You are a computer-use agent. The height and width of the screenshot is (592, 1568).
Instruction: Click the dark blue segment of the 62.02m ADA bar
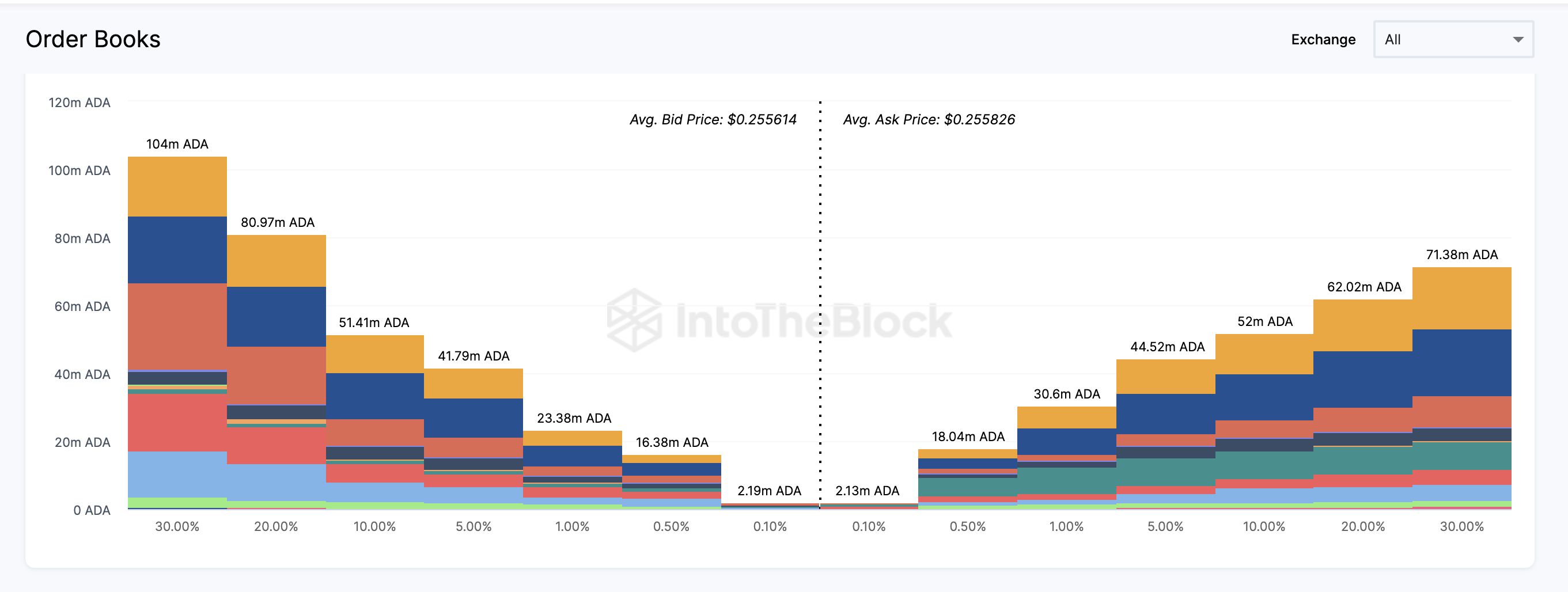click(x=1362, y=379)
